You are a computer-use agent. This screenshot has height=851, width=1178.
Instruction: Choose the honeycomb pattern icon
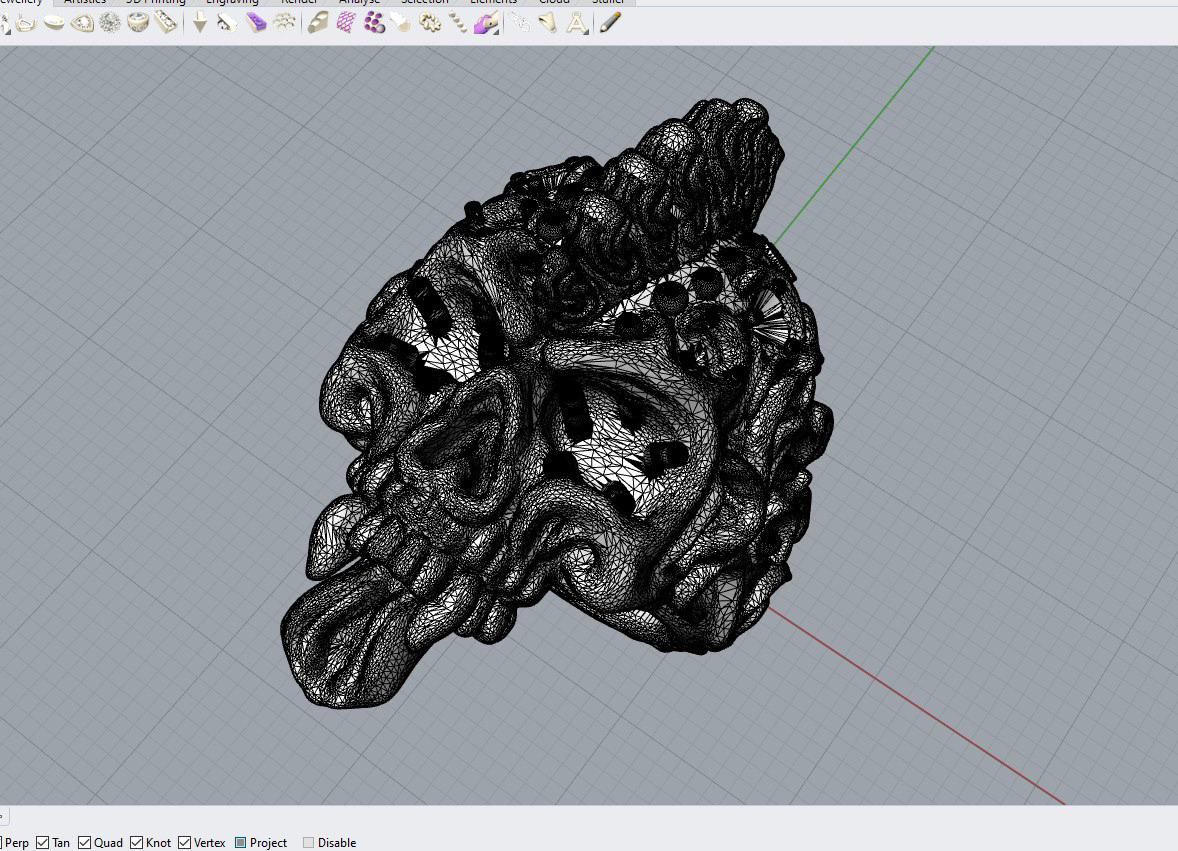click(x=284, y=23)
